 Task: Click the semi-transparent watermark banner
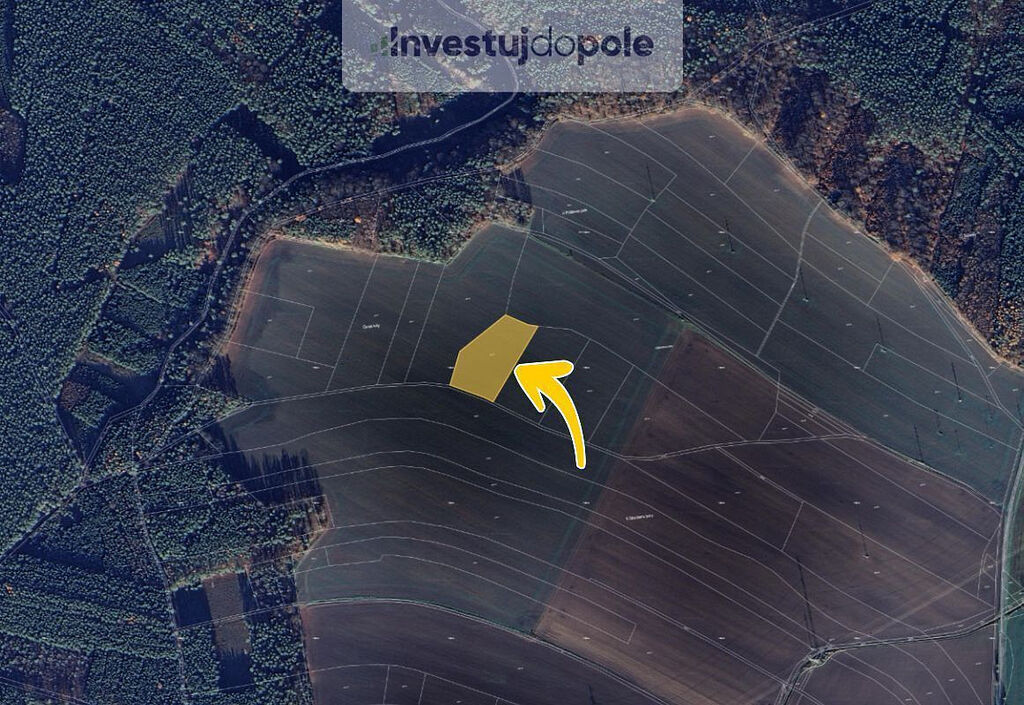(x=512, y=46)
